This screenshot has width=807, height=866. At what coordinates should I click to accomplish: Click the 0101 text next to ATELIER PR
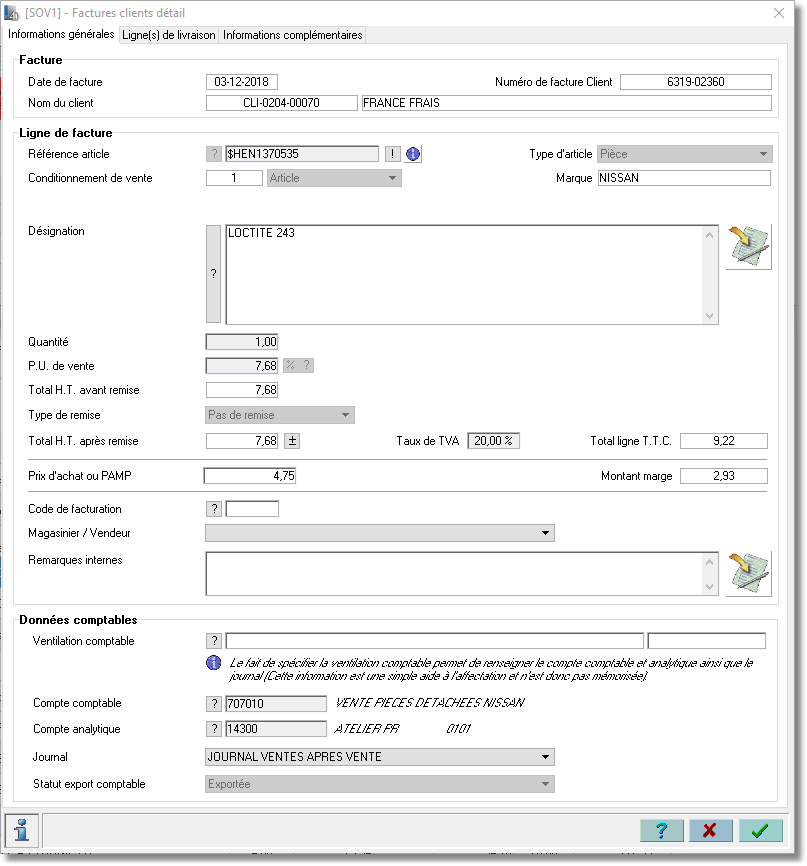click(458, 729)
